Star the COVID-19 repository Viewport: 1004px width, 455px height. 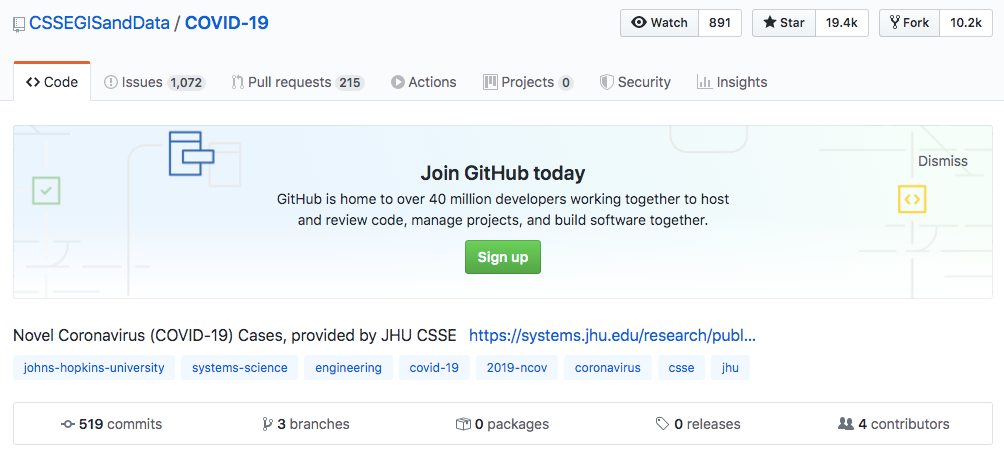(784, 23)
